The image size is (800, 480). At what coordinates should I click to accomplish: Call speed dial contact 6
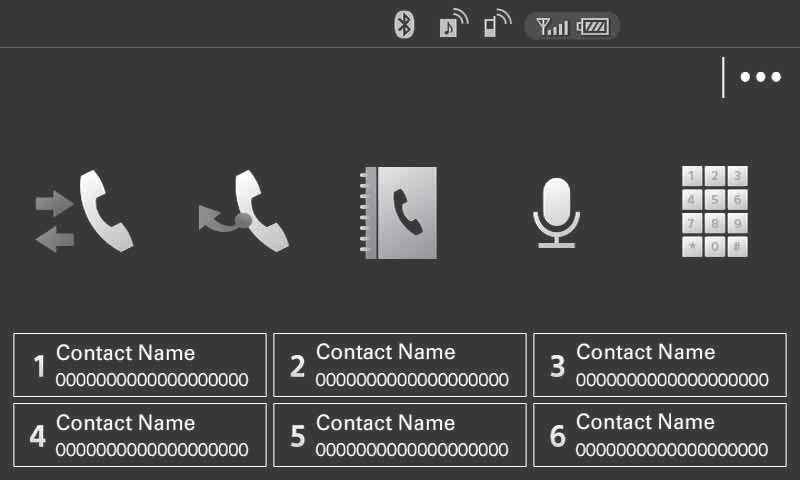pyautogui.click(x=660, y=435)
